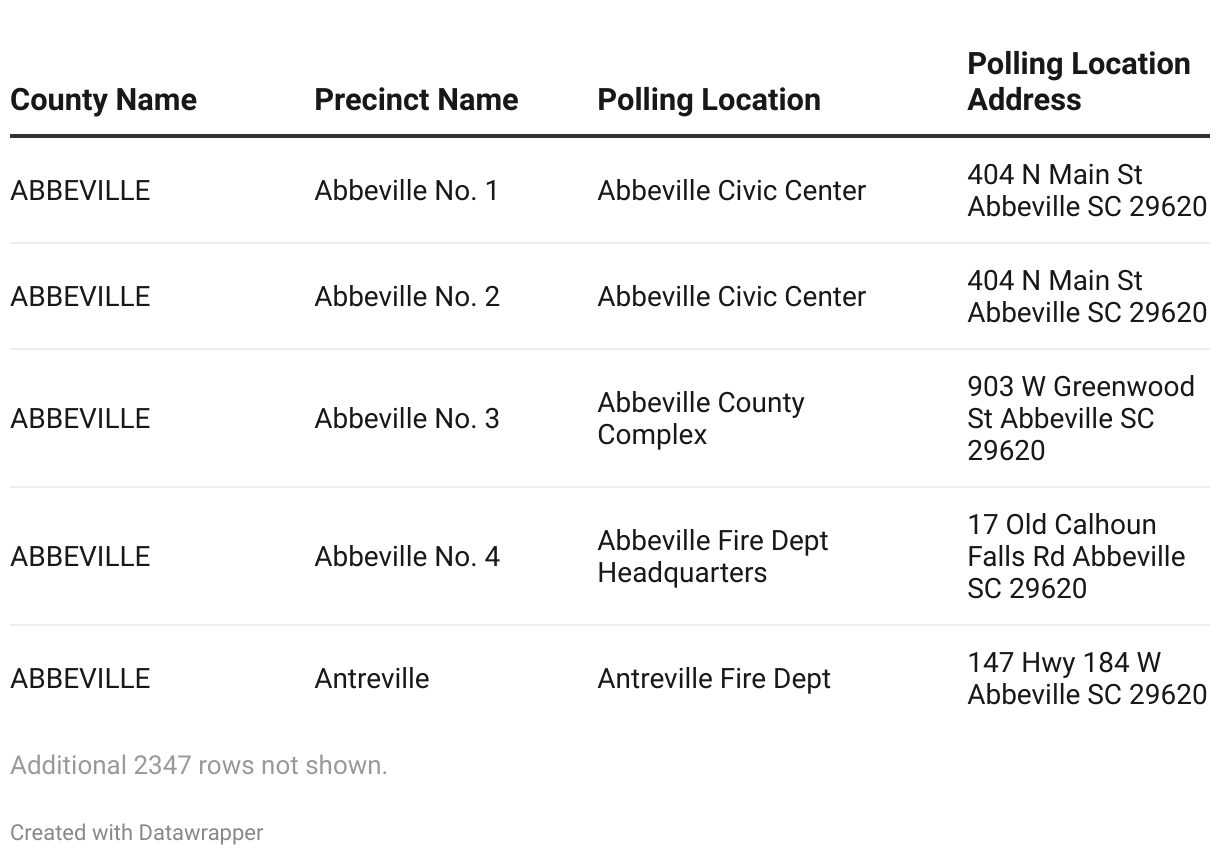Click the Antreville Fire Dept cell
1220x856 pixels.
click(x=714, y=679)
